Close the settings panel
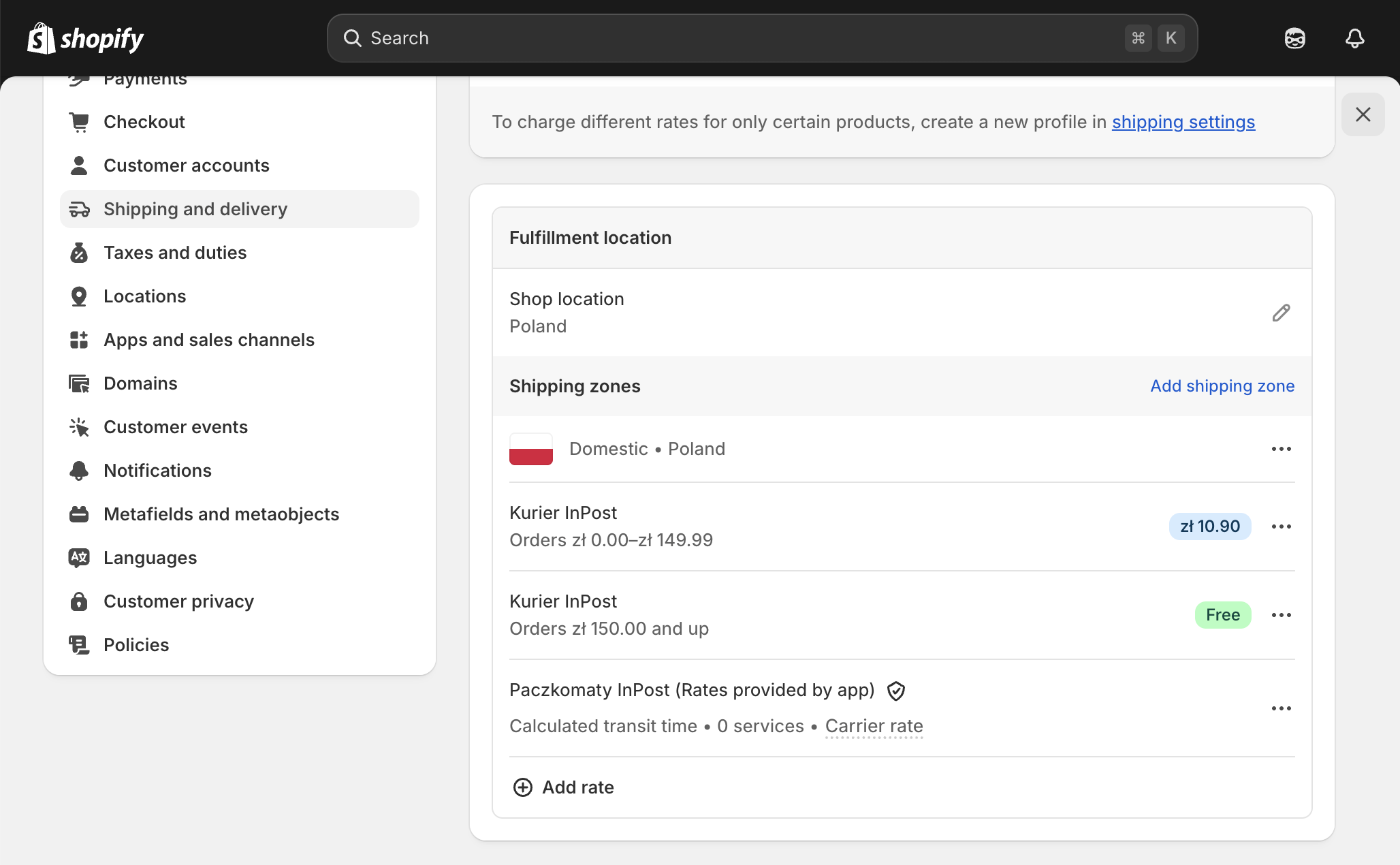This screenshot has width=1400, height=865. 1363,114
